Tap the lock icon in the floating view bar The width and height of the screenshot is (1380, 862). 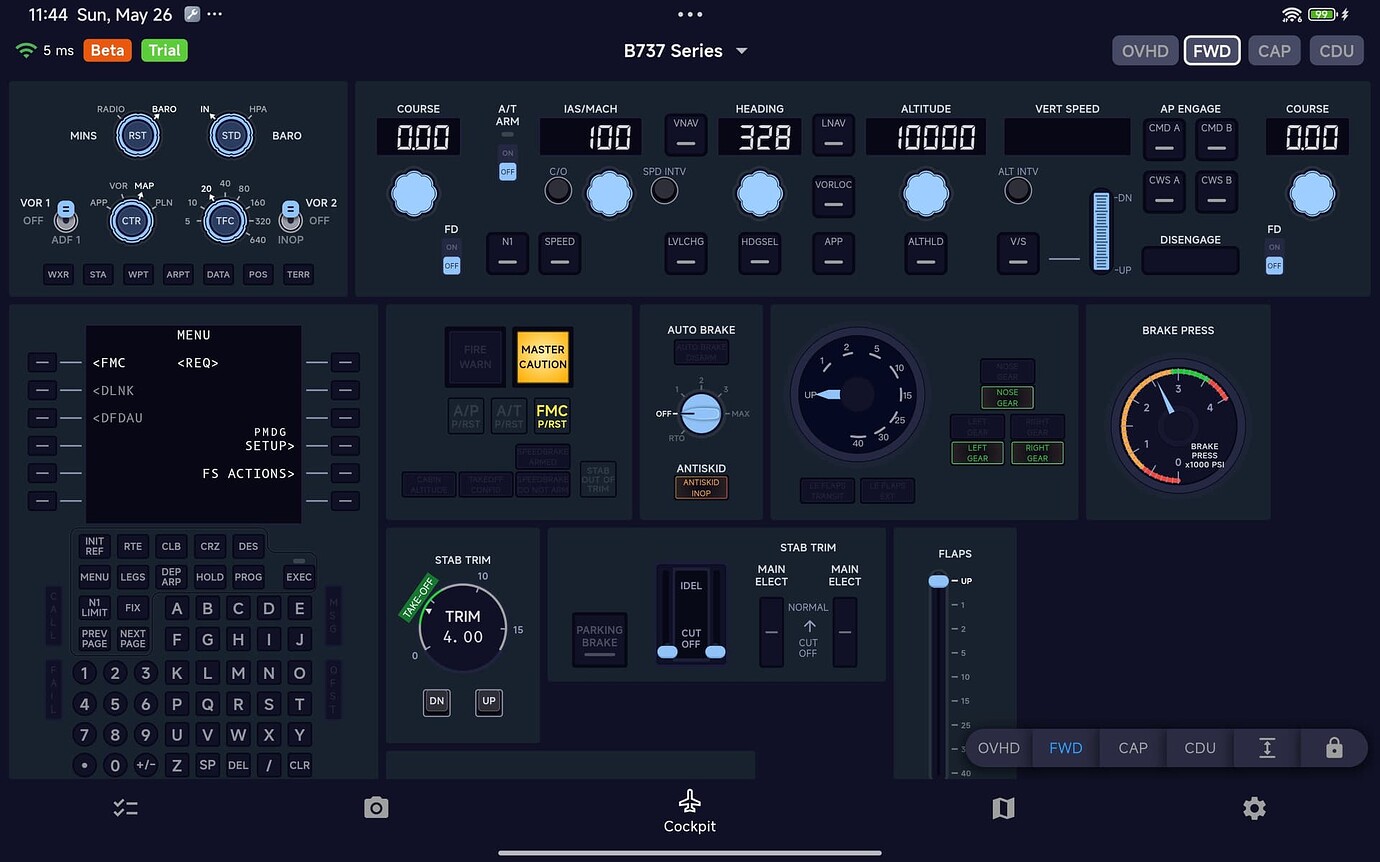pos(1334,747)
